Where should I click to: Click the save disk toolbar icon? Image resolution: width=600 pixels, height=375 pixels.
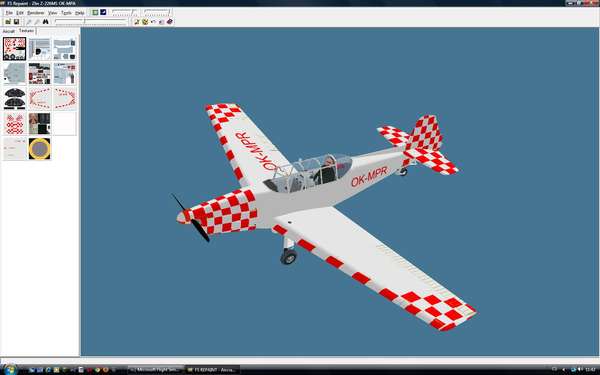tap(16, 22)
